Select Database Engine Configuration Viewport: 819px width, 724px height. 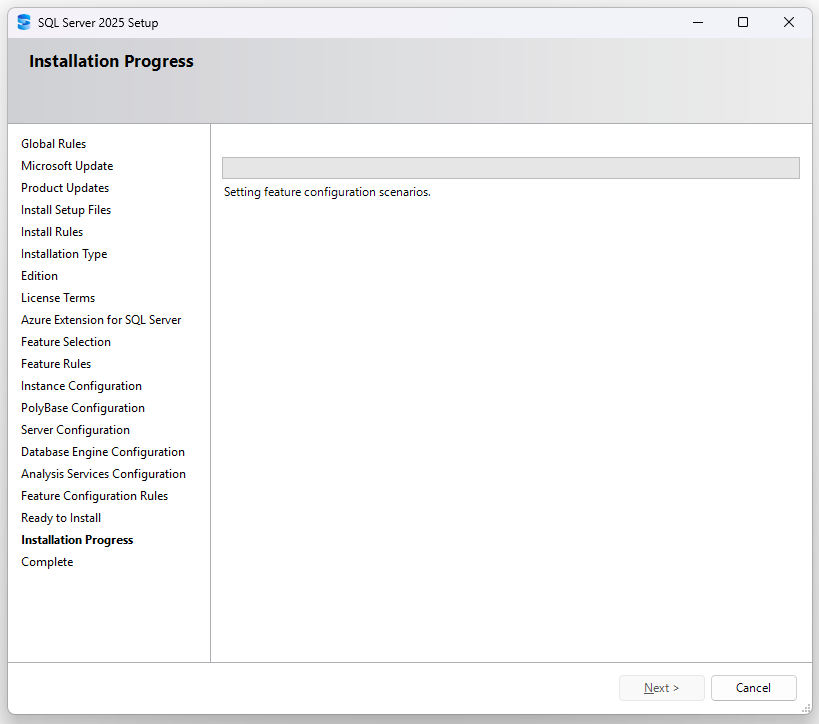[102, 451]
